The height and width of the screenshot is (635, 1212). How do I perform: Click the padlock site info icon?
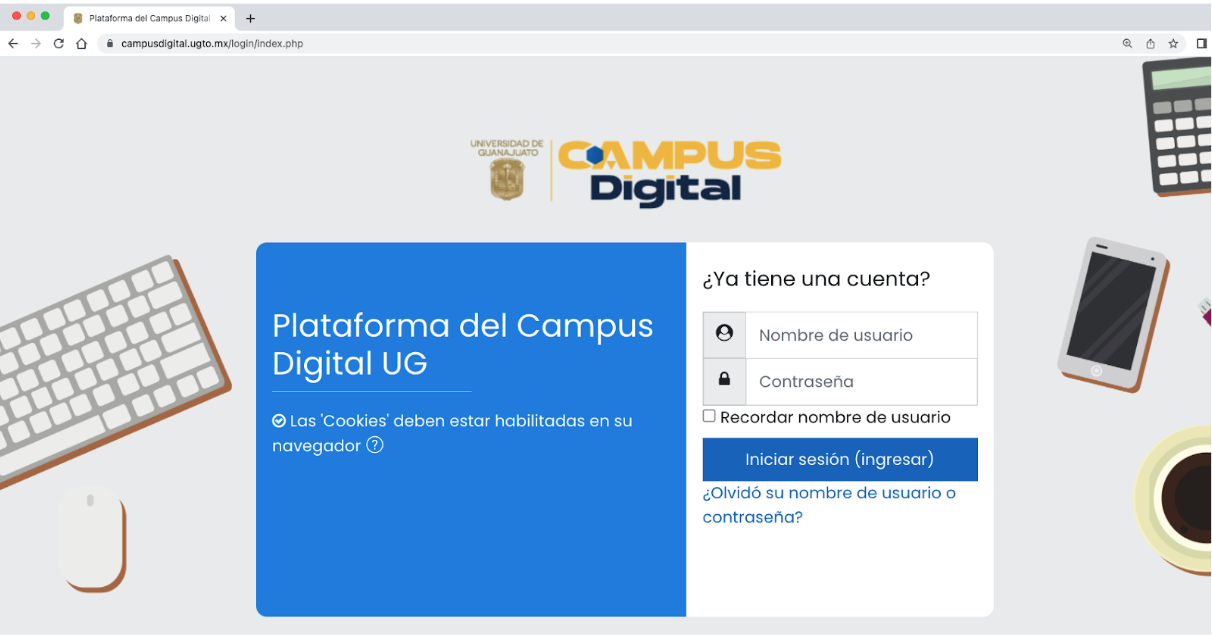click(110, 43)
